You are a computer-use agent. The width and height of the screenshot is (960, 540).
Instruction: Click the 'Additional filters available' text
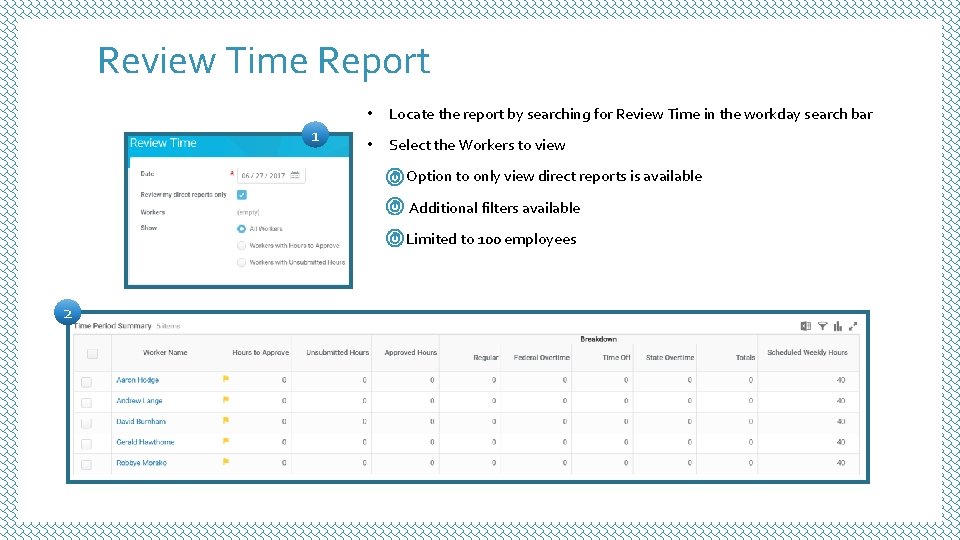click(495, 208)
